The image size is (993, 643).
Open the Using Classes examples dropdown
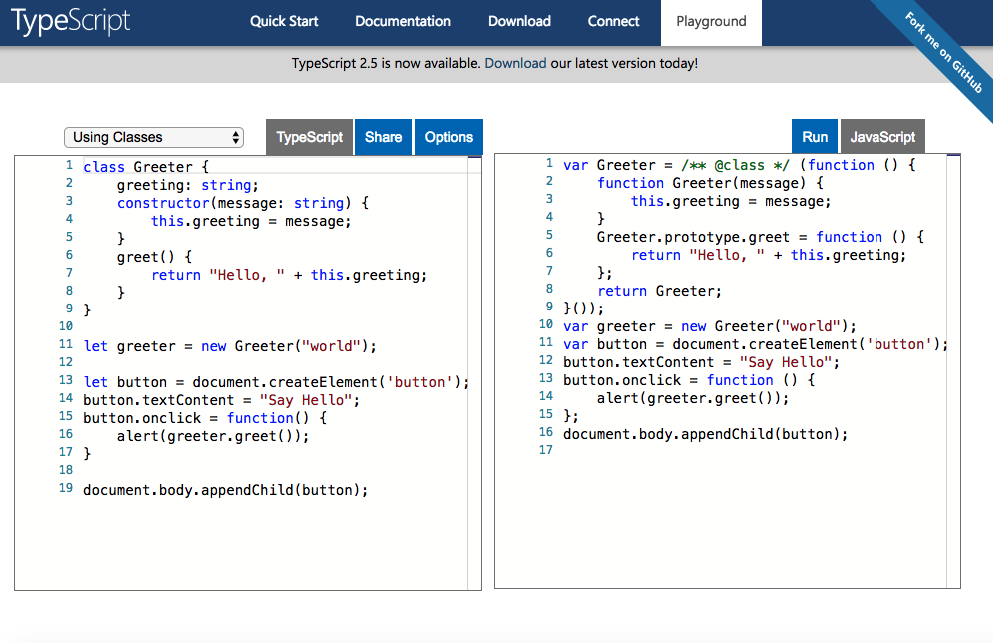coord(154,137)
